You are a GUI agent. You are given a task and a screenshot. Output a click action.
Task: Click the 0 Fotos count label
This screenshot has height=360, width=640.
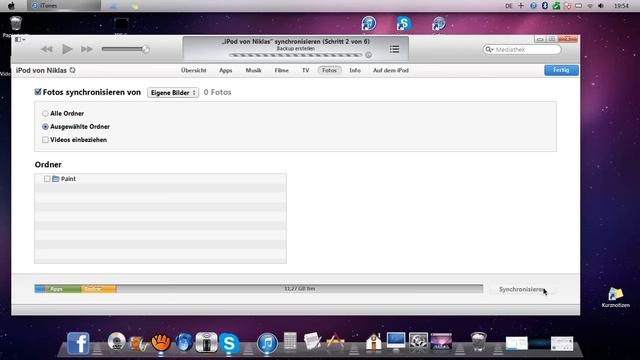click(218, 92)
